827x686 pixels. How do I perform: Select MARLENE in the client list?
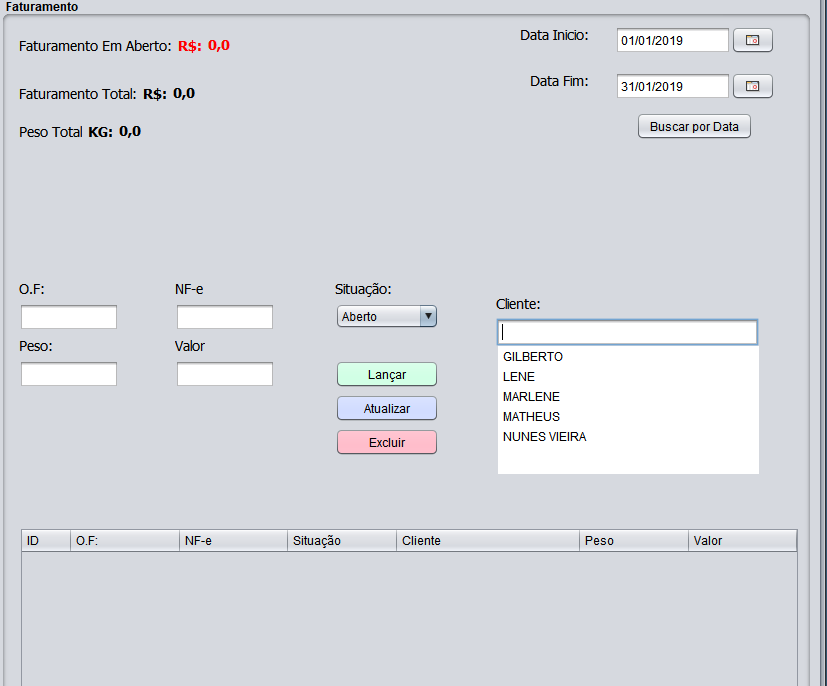(x=628, y=397)
